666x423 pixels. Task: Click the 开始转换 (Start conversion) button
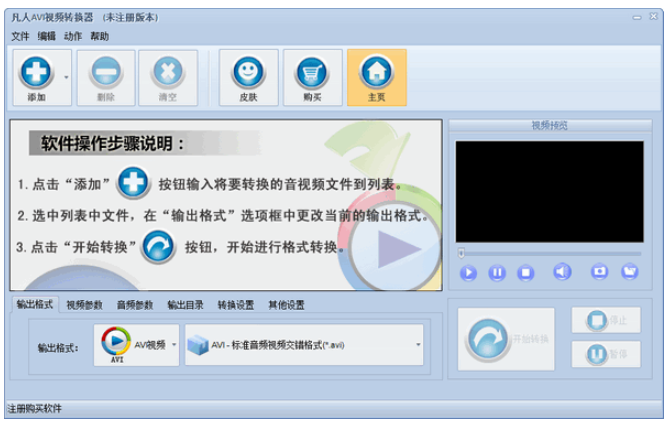coord(506,339)
